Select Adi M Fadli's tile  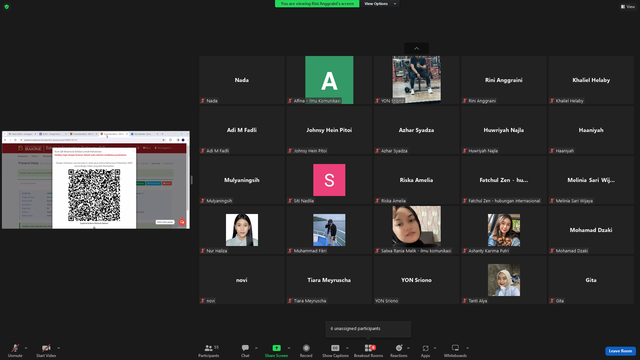click(242, 130)
